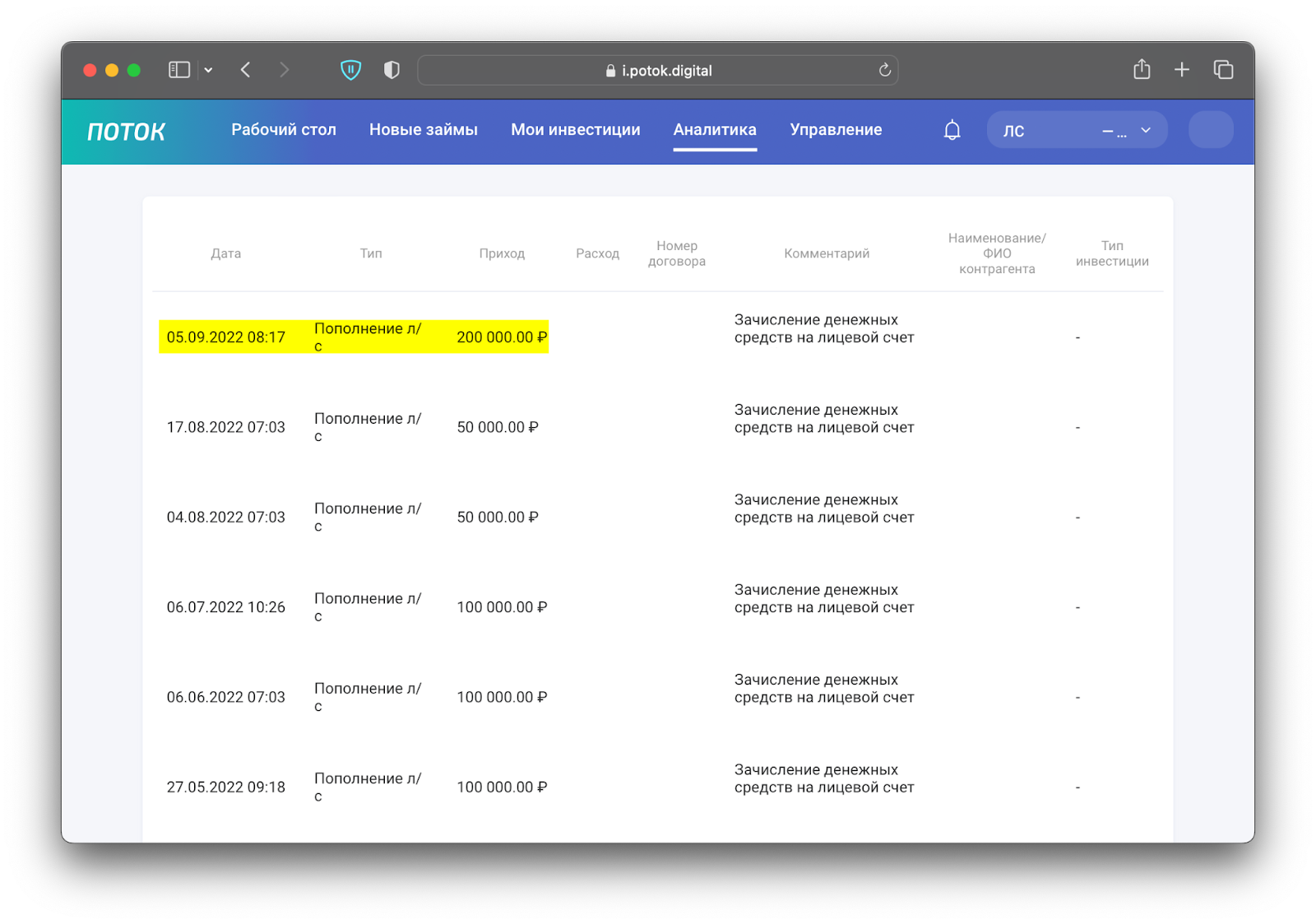Image resolution: width=1316 pixels, height=924 pixels.
Task: Toggle the Safari sidebar icon
Action: point(179,70)
